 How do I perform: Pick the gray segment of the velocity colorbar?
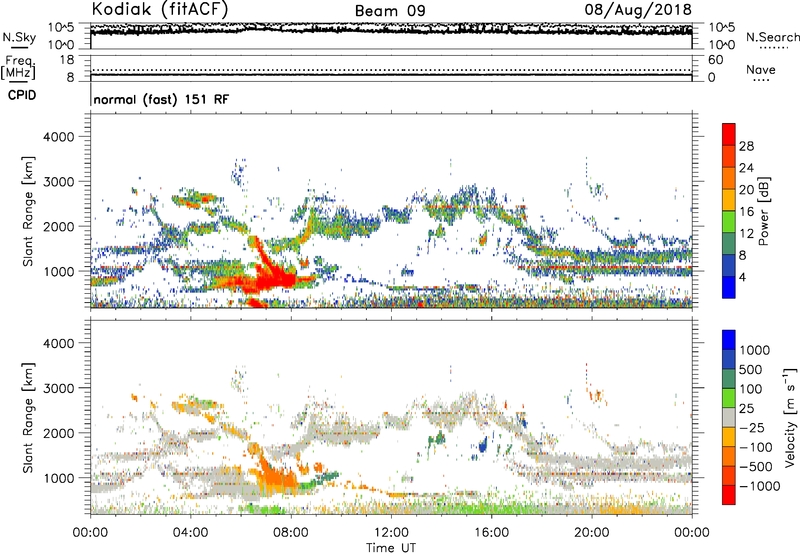pyautogui.click(x=729, y=417)
